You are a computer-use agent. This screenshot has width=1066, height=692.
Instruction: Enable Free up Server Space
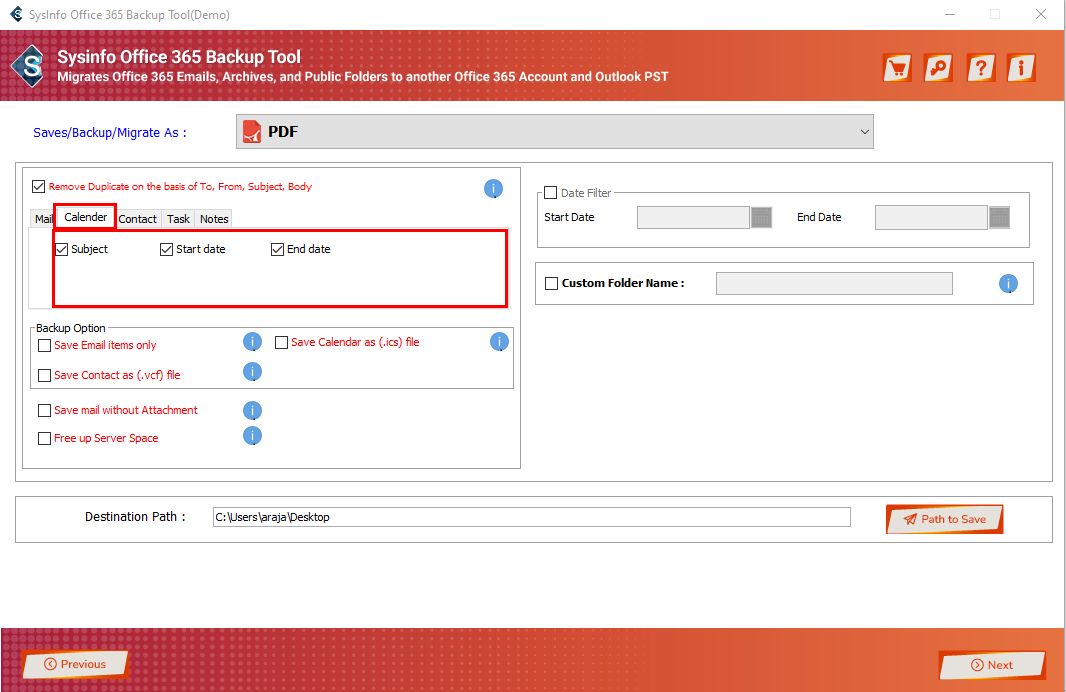(x=45, y=438)
